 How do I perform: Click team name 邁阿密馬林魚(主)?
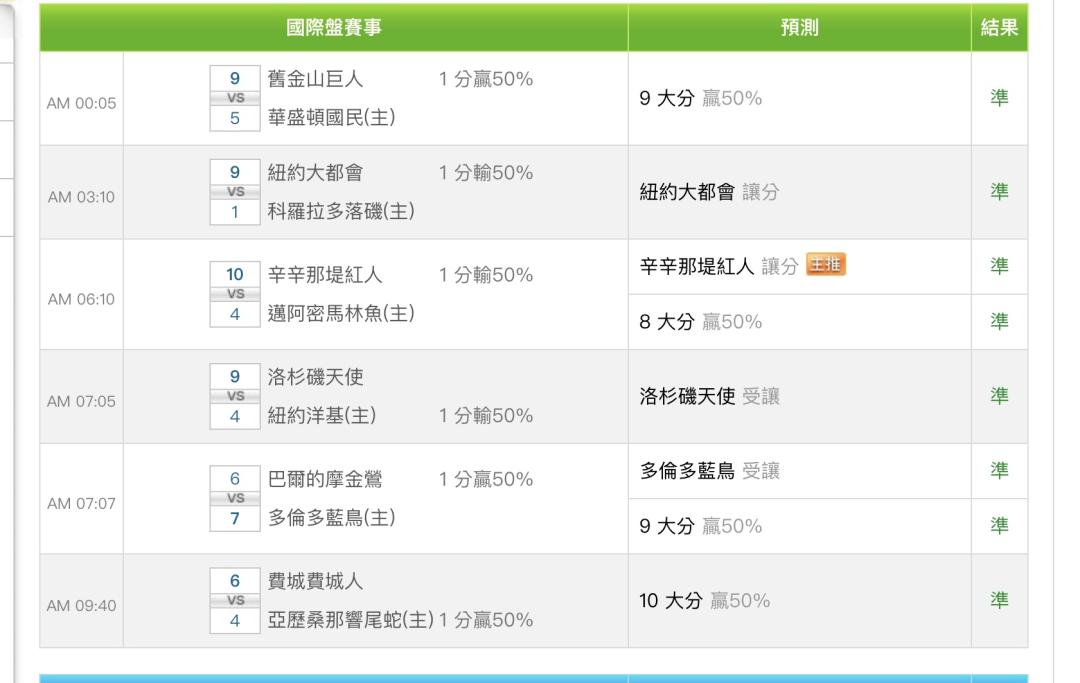341,313
